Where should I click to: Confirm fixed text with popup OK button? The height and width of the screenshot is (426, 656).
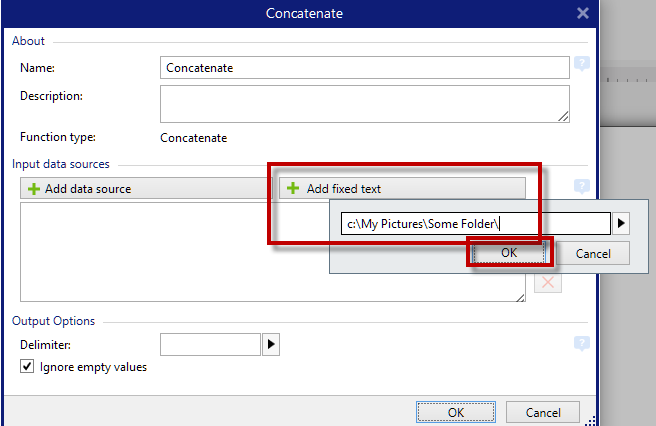[x=509, y=253]
